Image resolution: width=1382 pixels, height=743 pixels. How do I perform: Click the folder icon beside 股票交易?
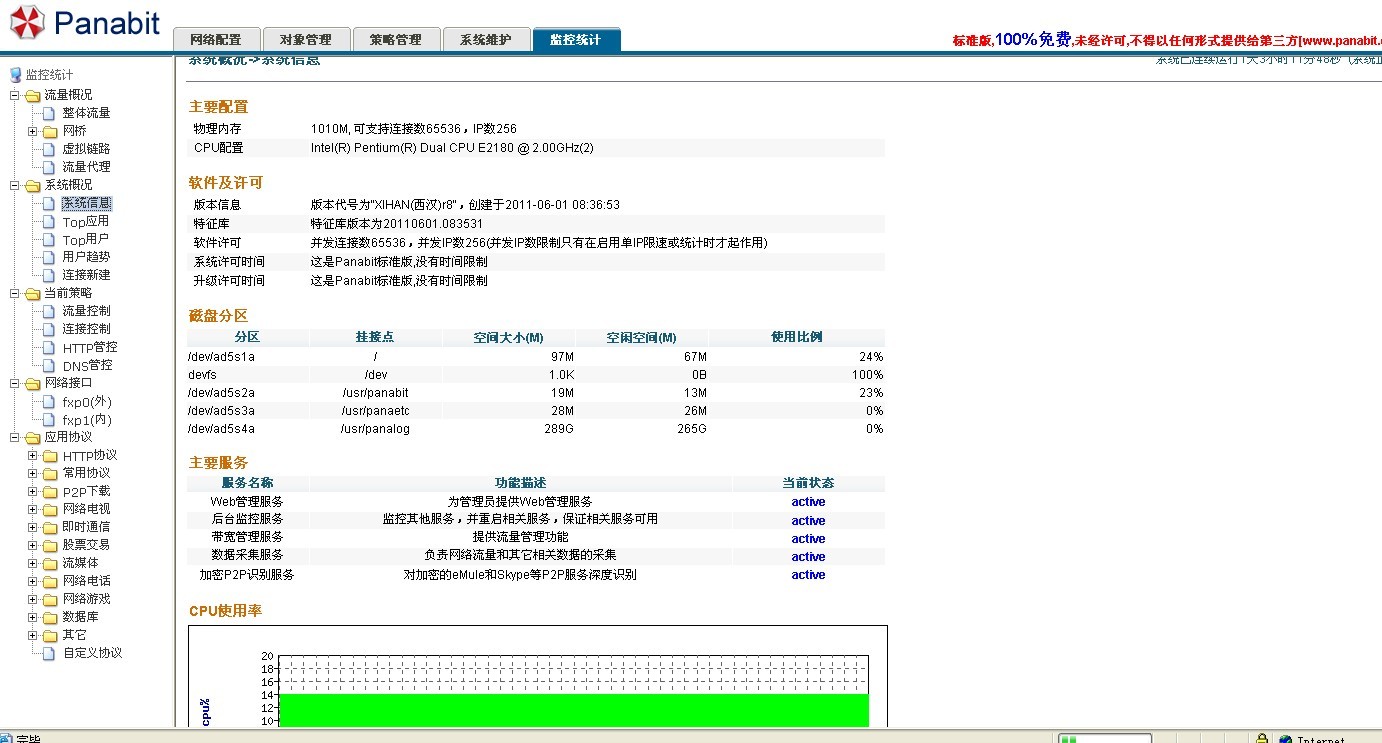point(50,545)
